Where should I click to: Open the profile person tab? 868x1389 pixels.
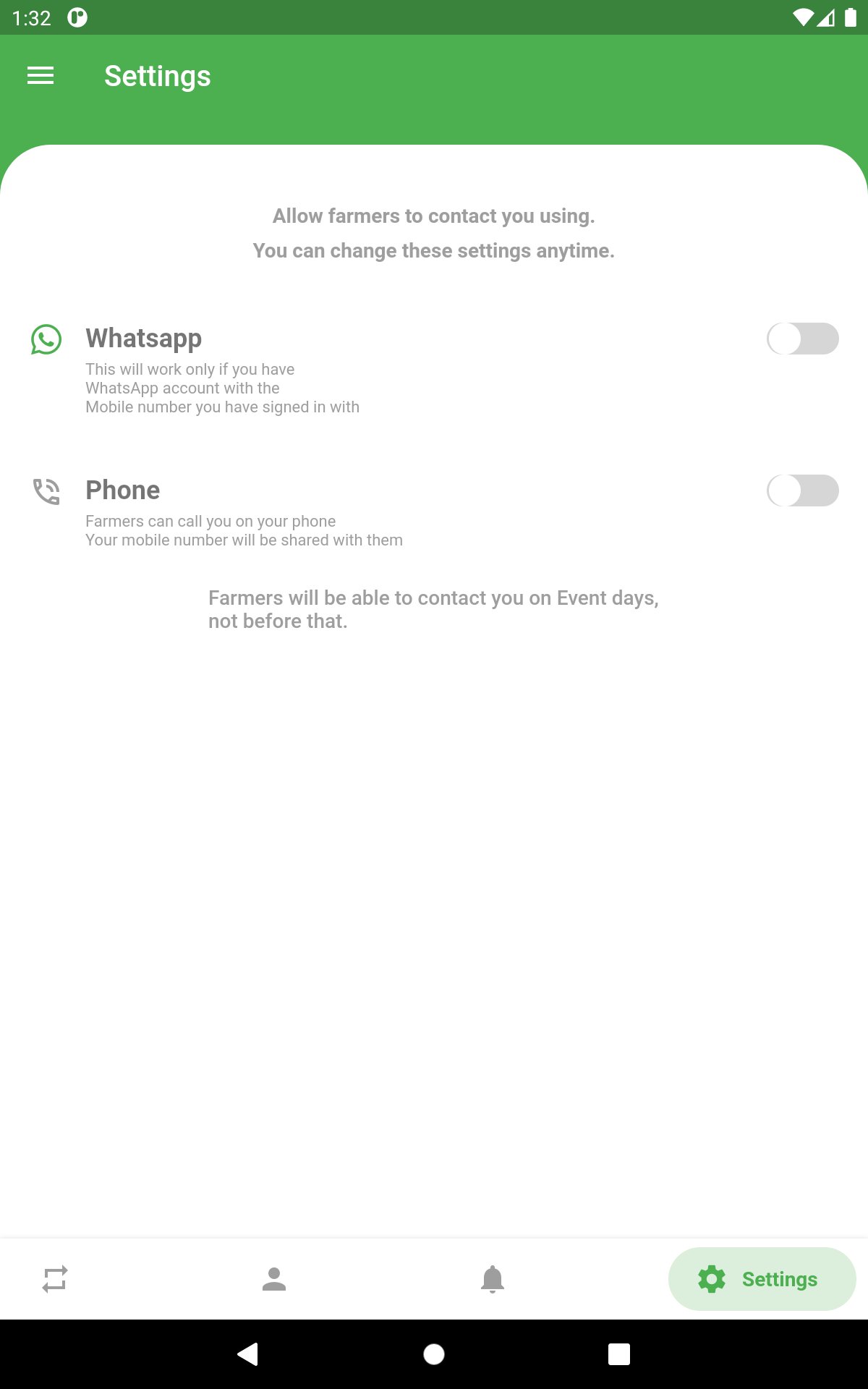[274, 1279]
